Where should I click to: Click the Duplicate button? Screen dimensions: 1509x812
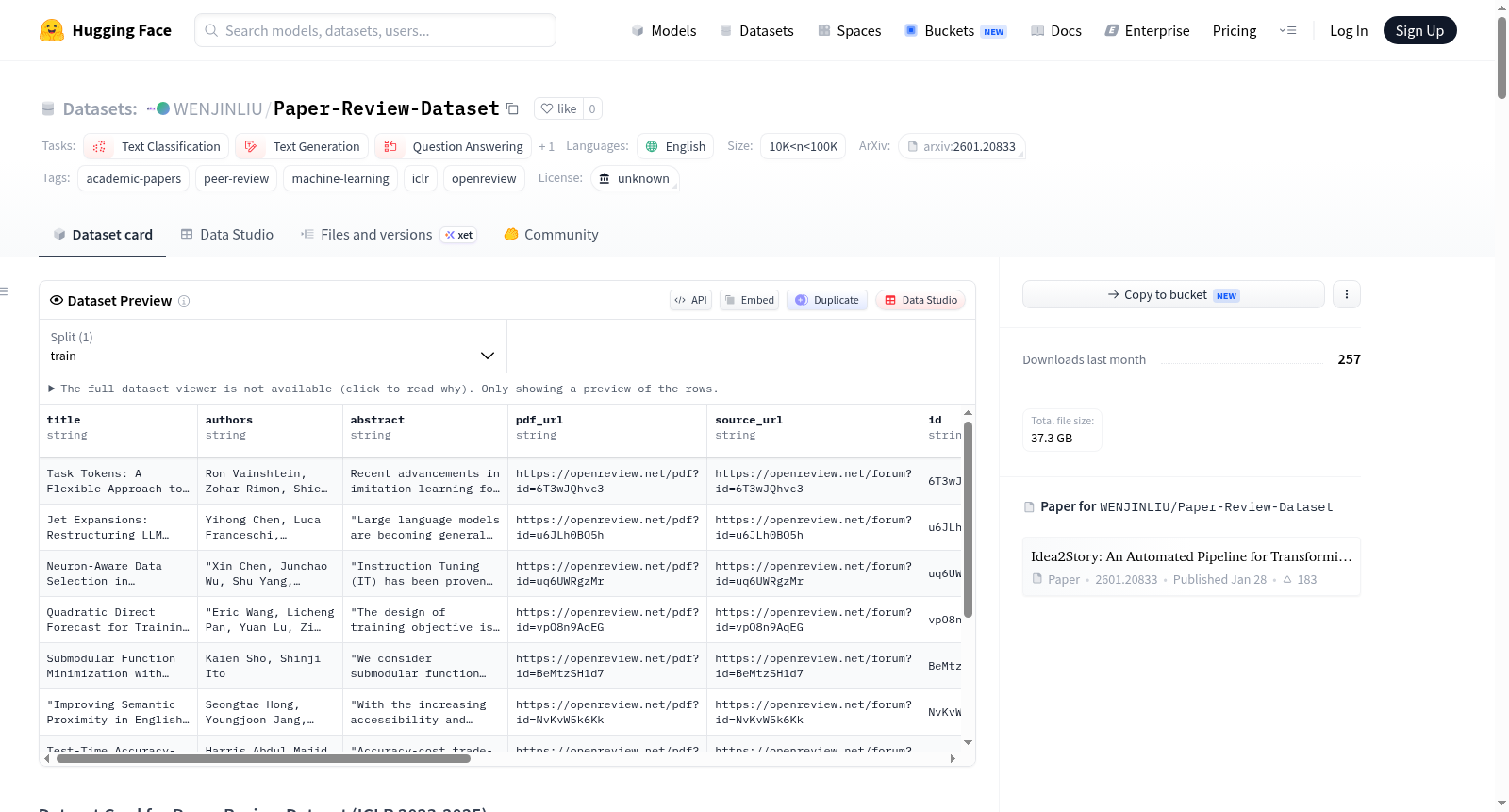pos(826,300)
